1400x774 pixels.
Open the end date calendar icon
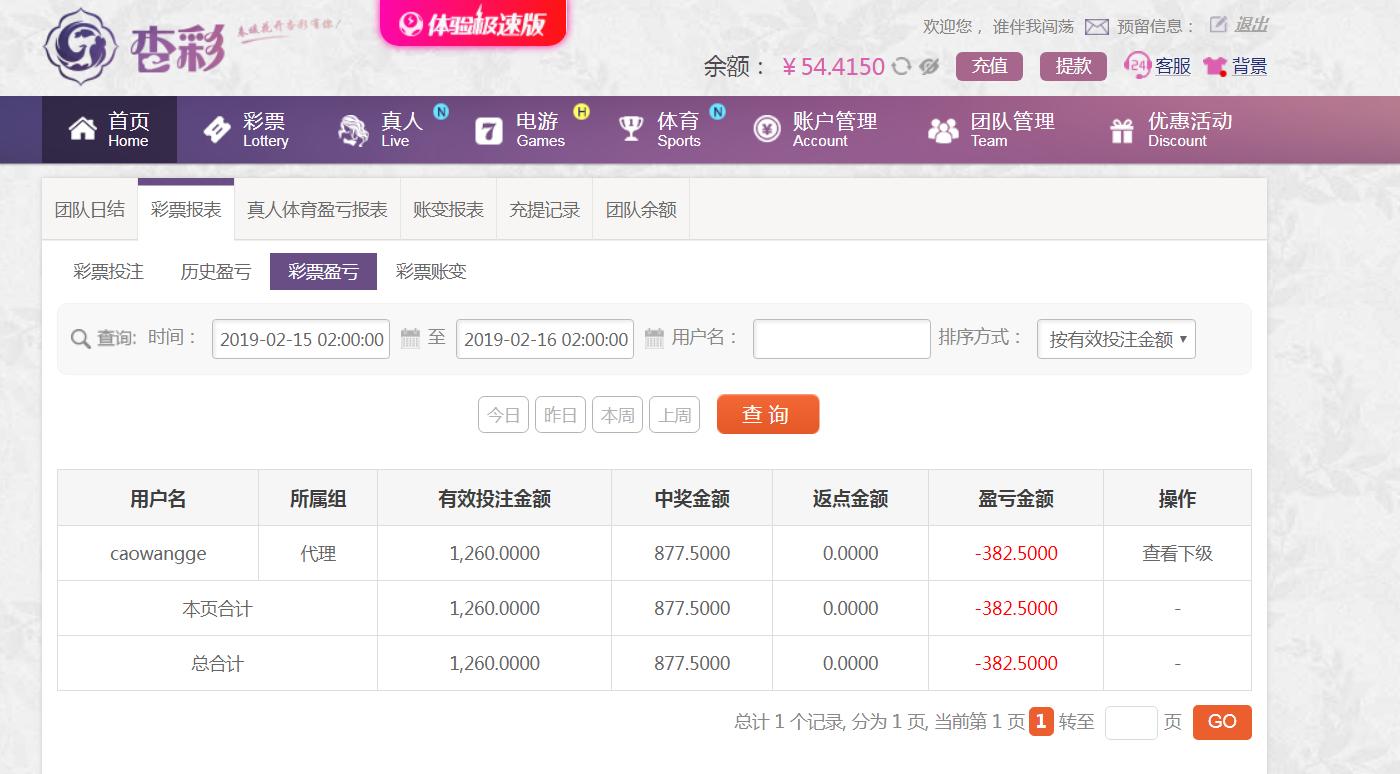click(x=654, y=338)
